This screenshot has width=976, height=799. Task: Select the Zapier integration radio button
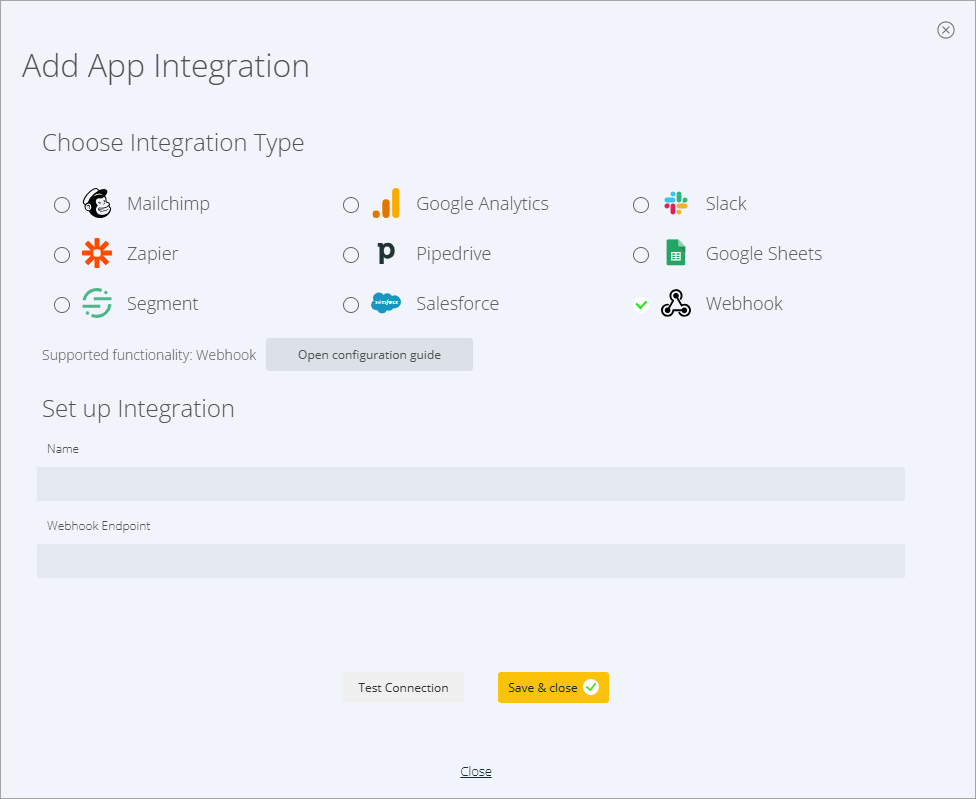(62, 255)
